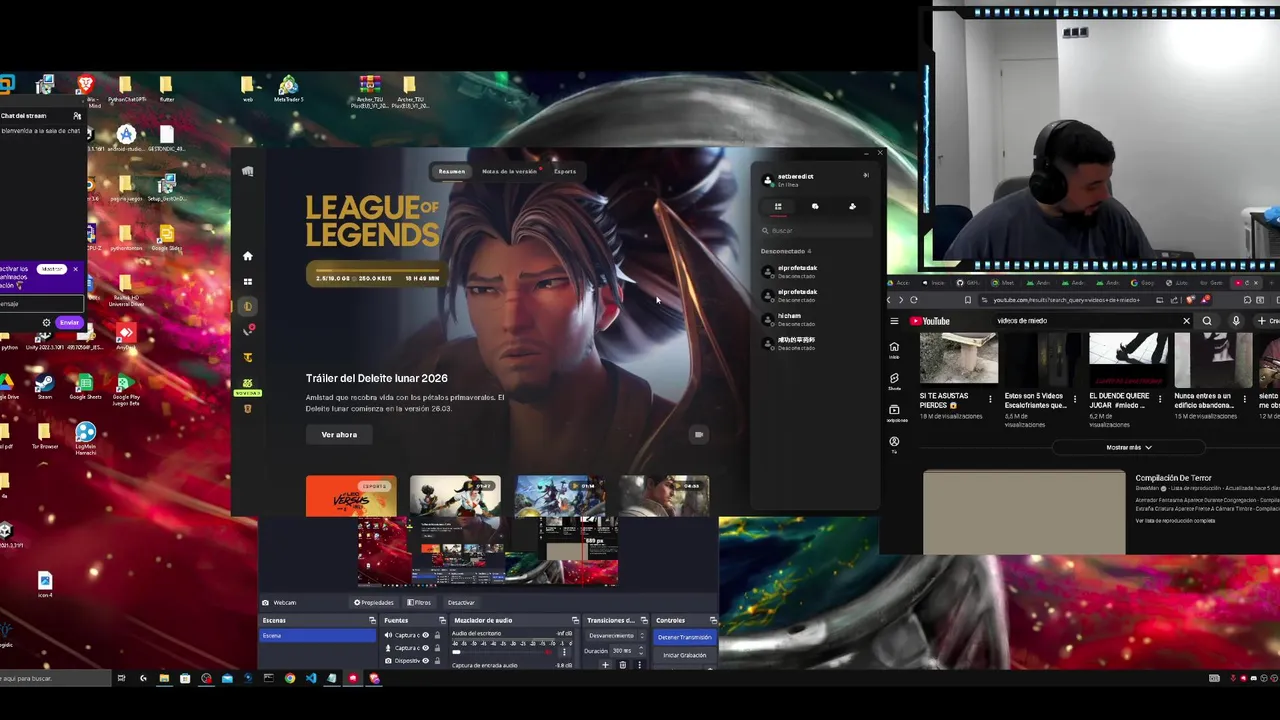
Task: Click Iniciar Grabación in OBS
Action: [x=685, y=655]
